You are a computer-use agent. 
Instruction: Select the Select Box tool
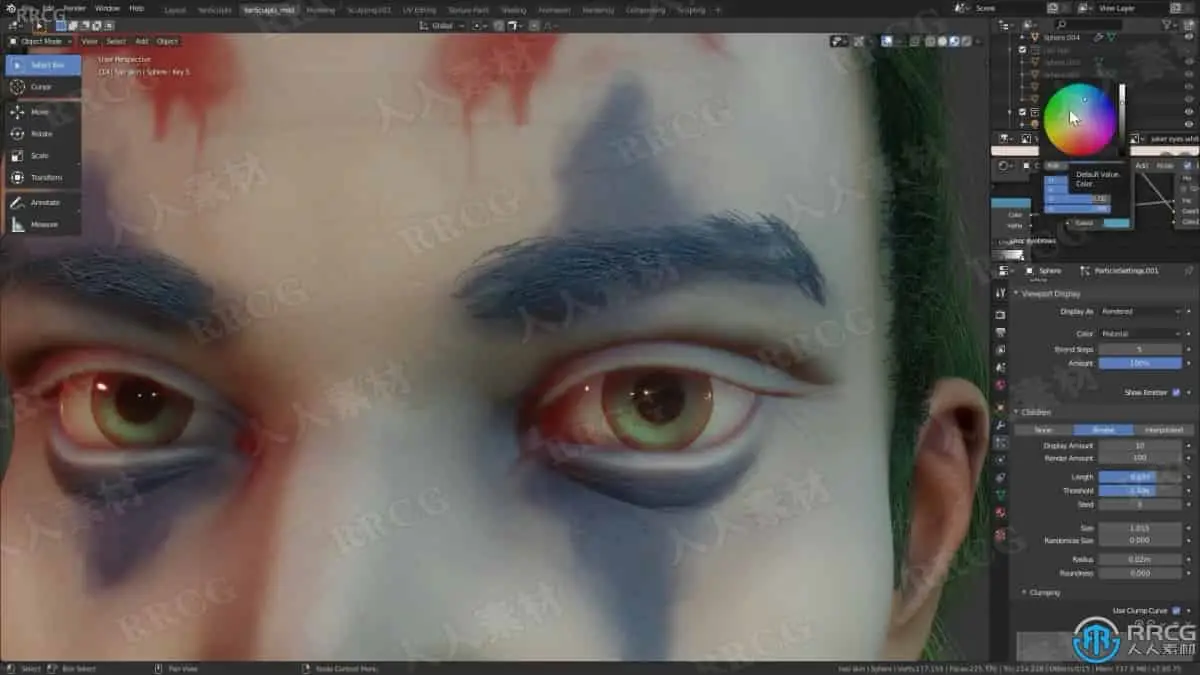pyautogui.click(x=43, y=65)
